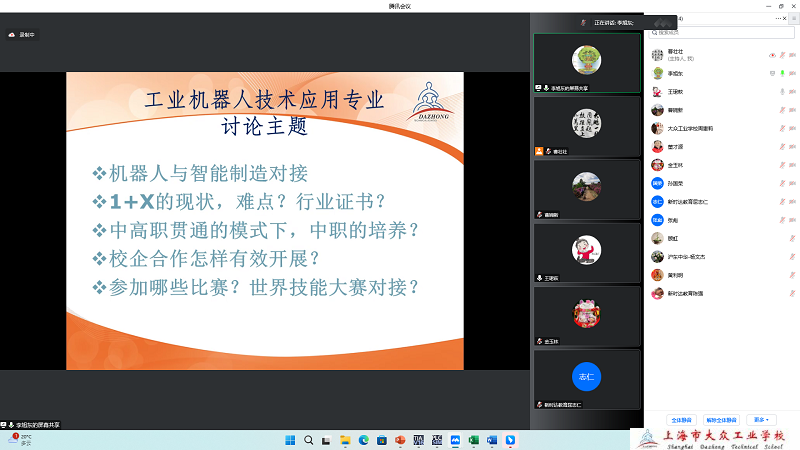
Task: Select the top green-bordered speaker video tile
Action: [587, 63]
